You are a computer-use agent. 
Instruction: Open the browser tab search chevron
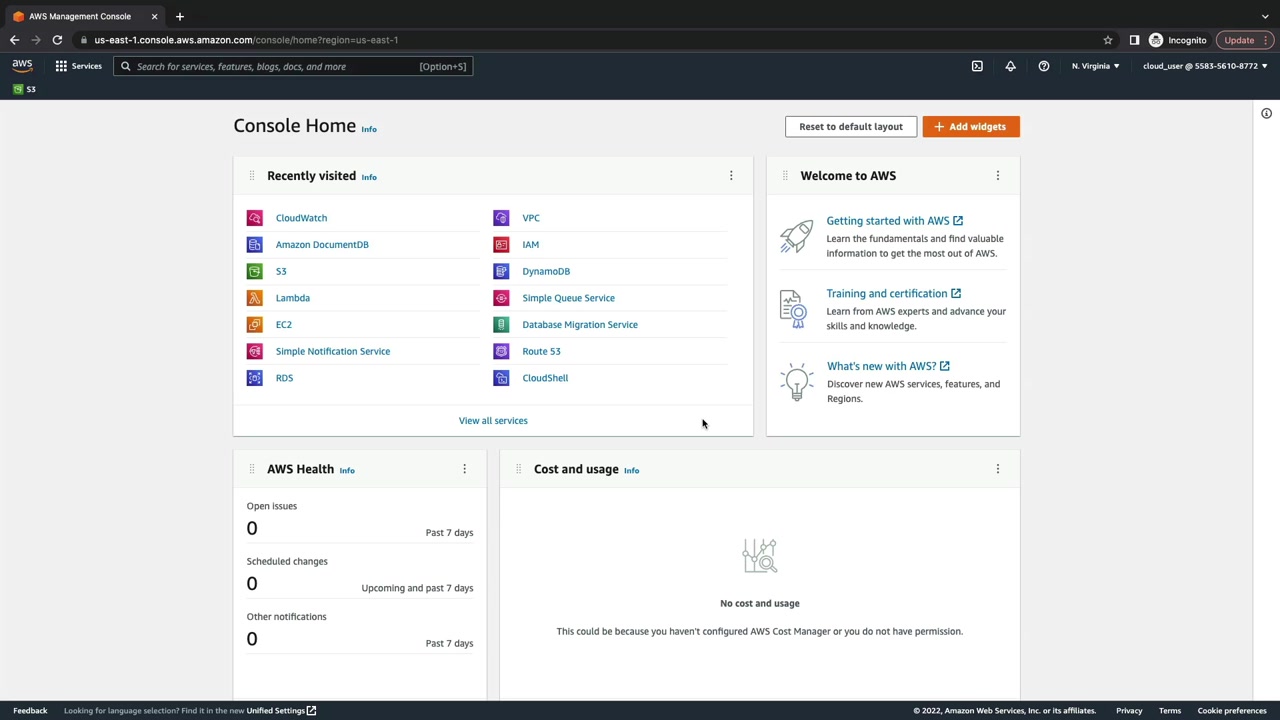point(1265,16)
